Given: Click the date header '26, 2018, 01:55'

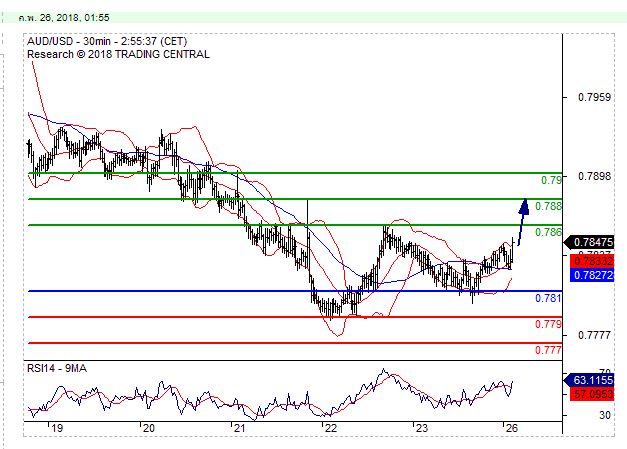Looking at the screenshot, I should 74,18.
